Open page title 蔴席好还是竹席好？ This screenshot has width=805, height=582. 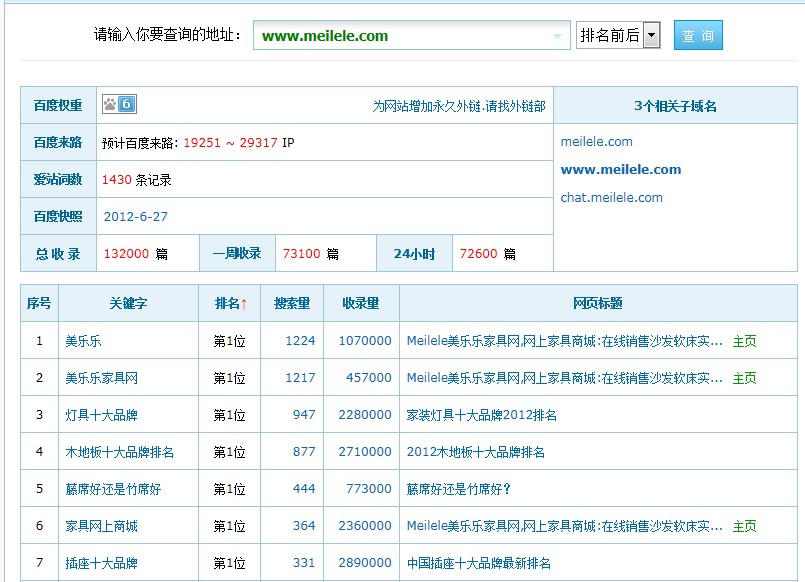(458, 489)
